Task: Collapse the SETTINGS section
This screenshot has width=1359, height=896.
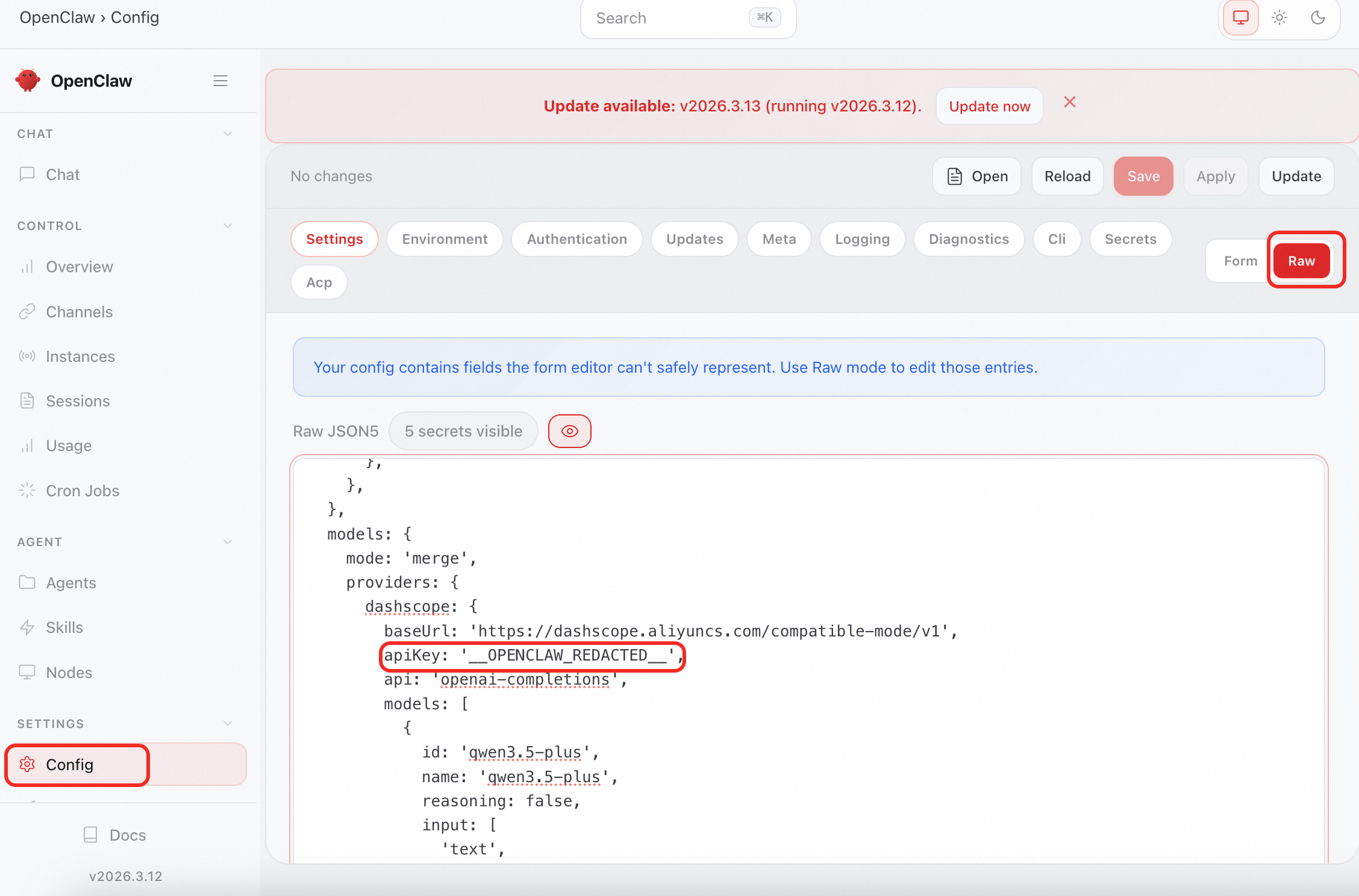Action: [x=228, y=723]
